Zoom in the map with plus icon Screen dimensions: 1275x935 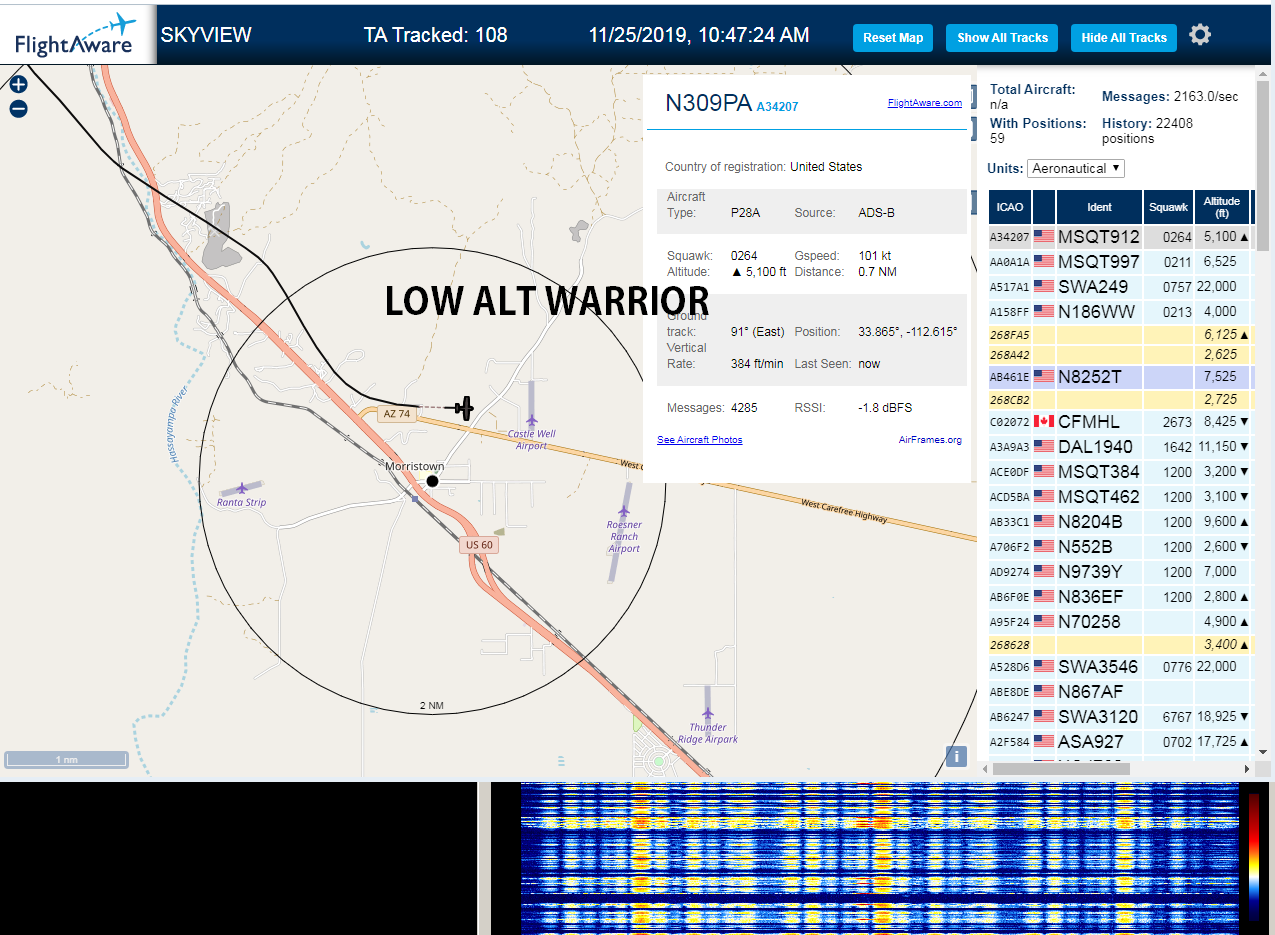(18, 86)
